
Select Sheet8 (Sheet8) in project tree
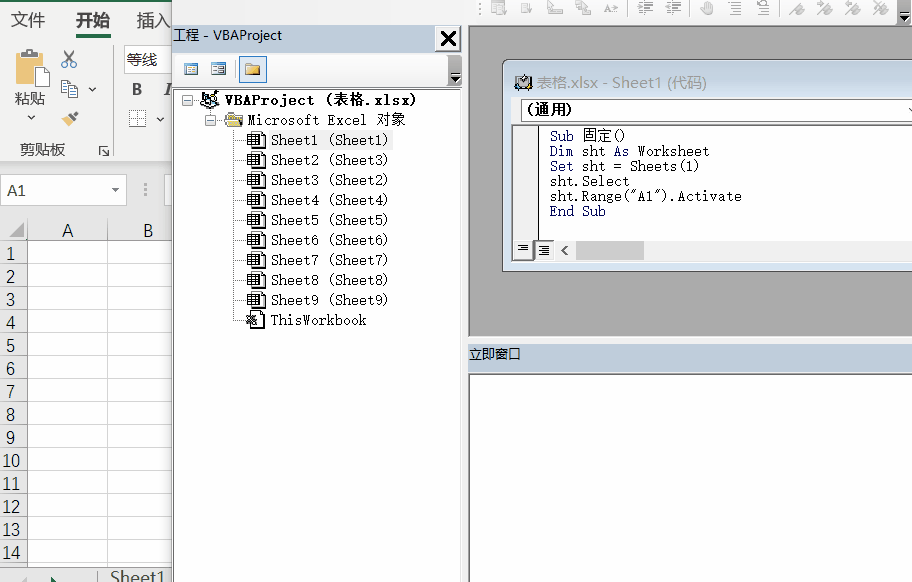[329, 280]
